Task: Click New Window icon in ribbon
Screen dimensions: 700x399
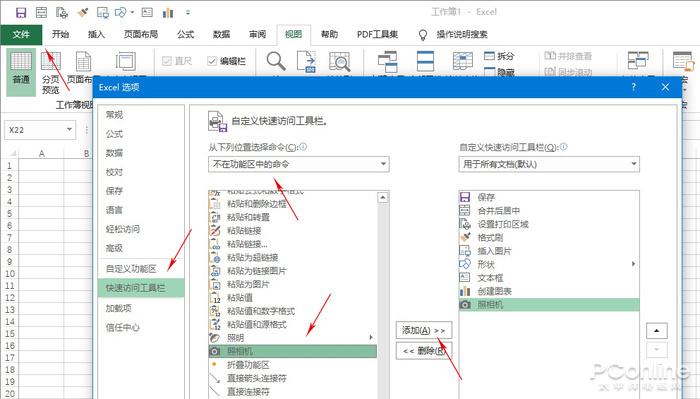Action: (x=387, y=62)
